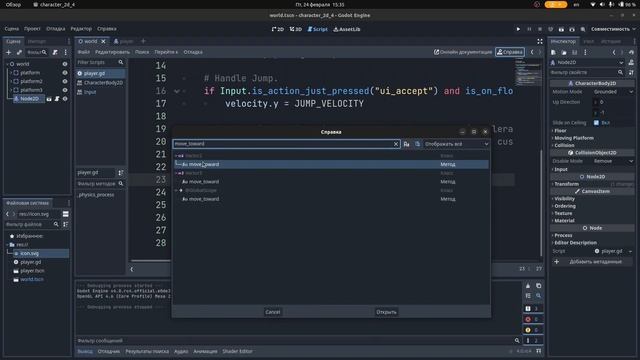This screenshot has width=640, height=360.
Task: Open online documentation link
Action: tap(463, 52)
